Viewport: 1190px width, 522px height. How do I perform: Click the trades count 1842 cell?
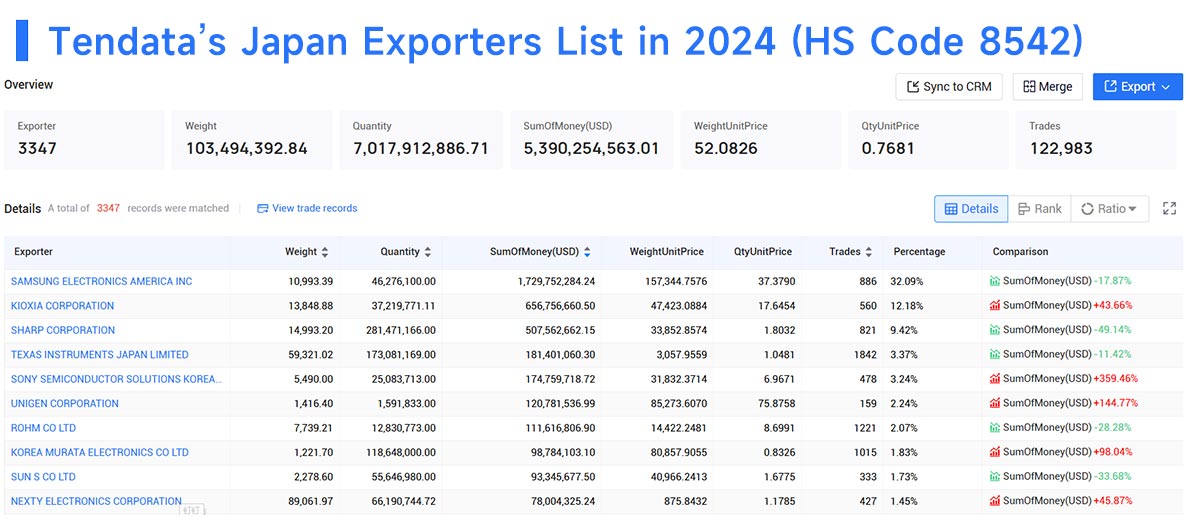point(864,354)
